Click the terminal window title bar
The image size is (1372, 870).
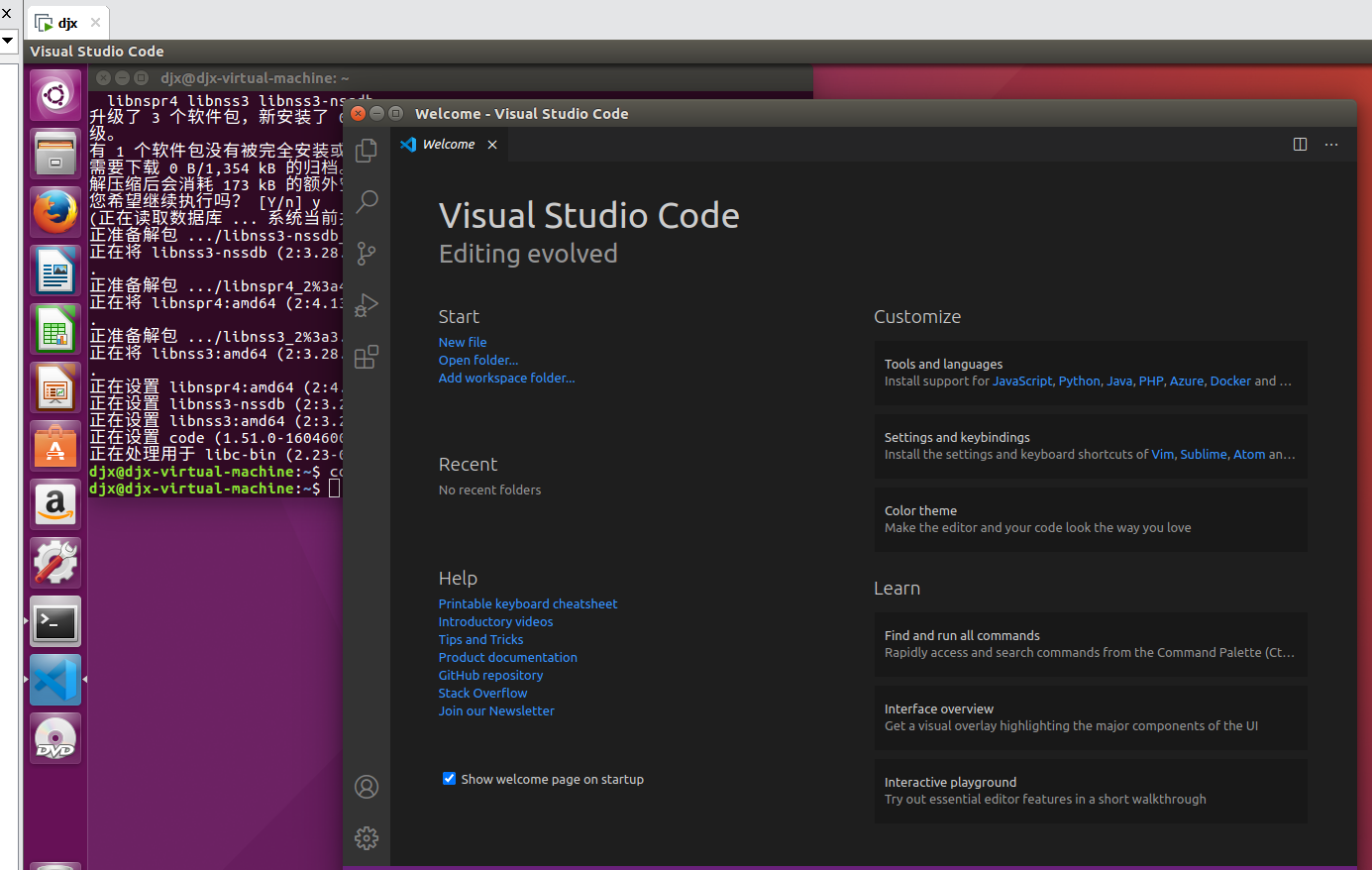click(451, 77)
